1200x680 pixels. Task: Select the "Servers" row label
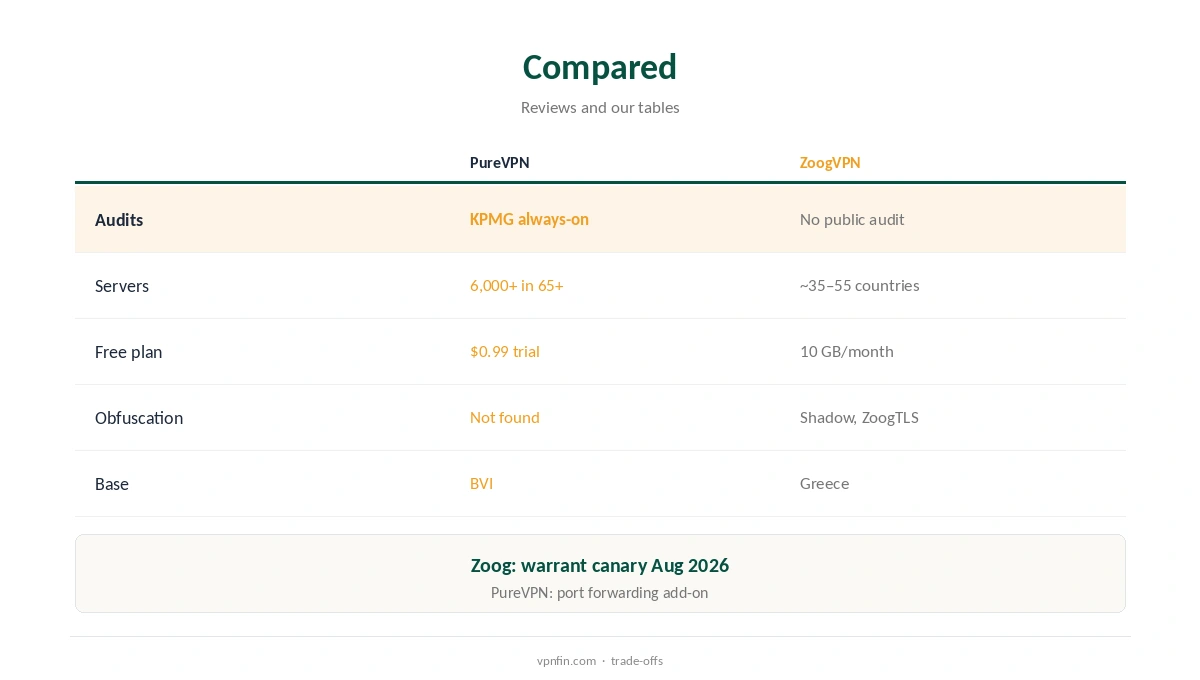click(122, 286)
